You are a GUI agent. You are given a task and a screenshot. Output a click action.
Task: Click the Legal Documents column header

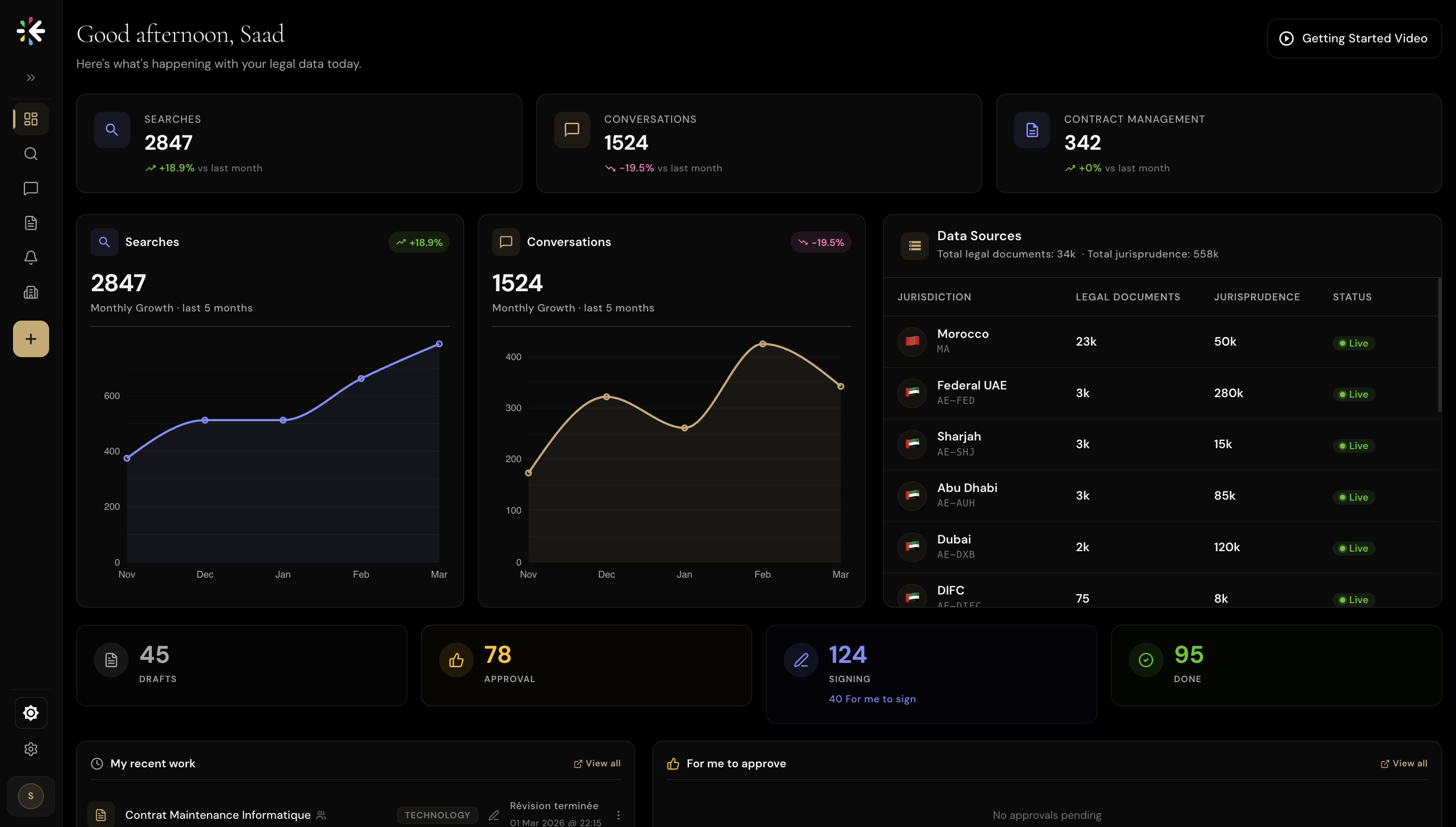[x=1128, y=297]
